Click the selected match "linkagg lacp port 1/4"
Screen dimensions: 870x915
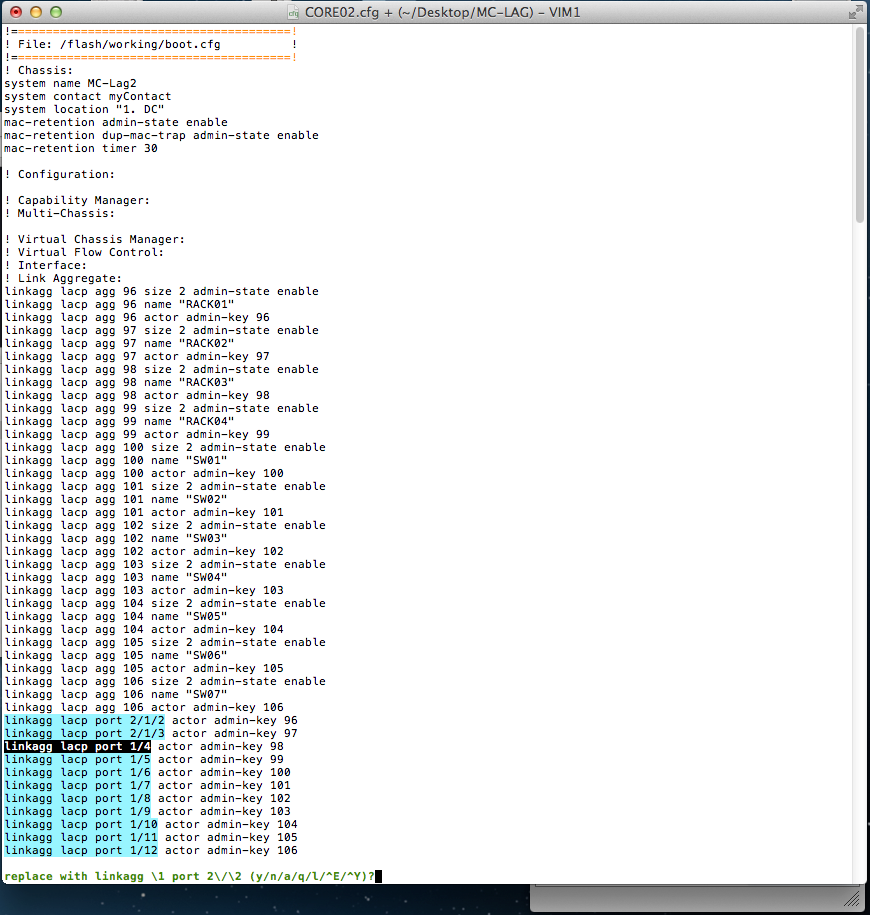click(78, 746)
